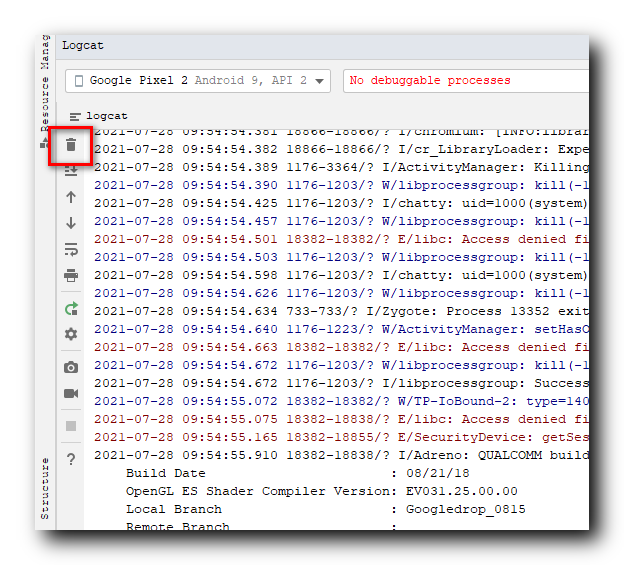Viewport: 624px width, 565px height.
Task: Click the W/TP-IoBound-2 log line
Action: 341,401
